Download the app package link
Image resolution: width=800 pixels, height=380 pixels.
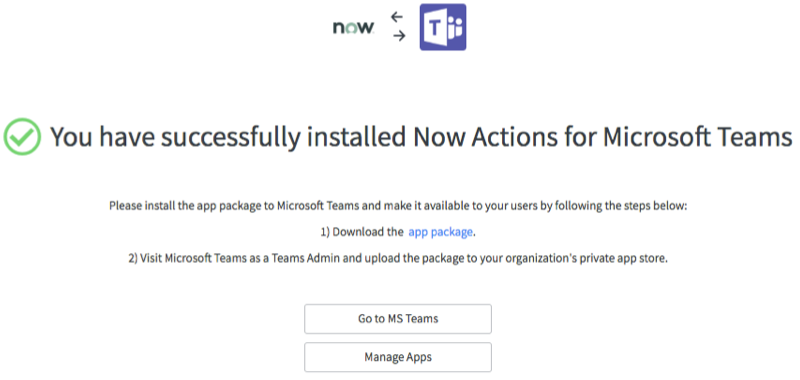(441, 232)
